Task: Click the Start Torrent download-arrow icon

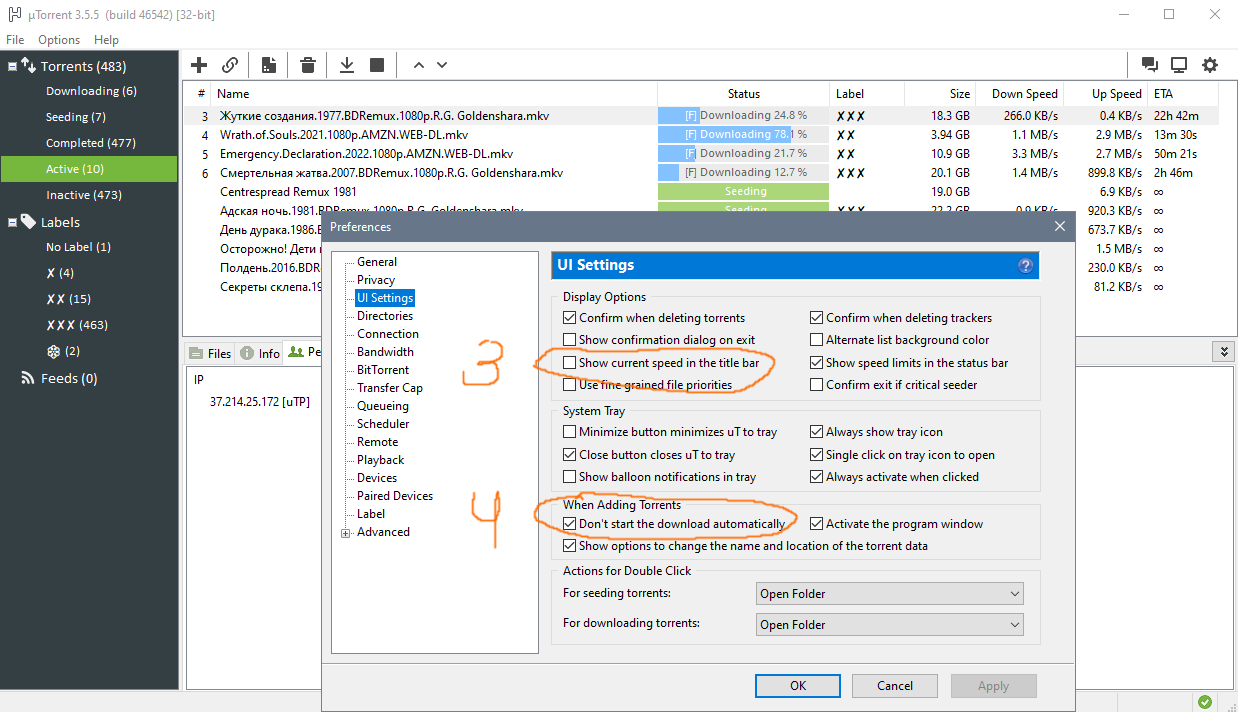Action: [347, 65]
